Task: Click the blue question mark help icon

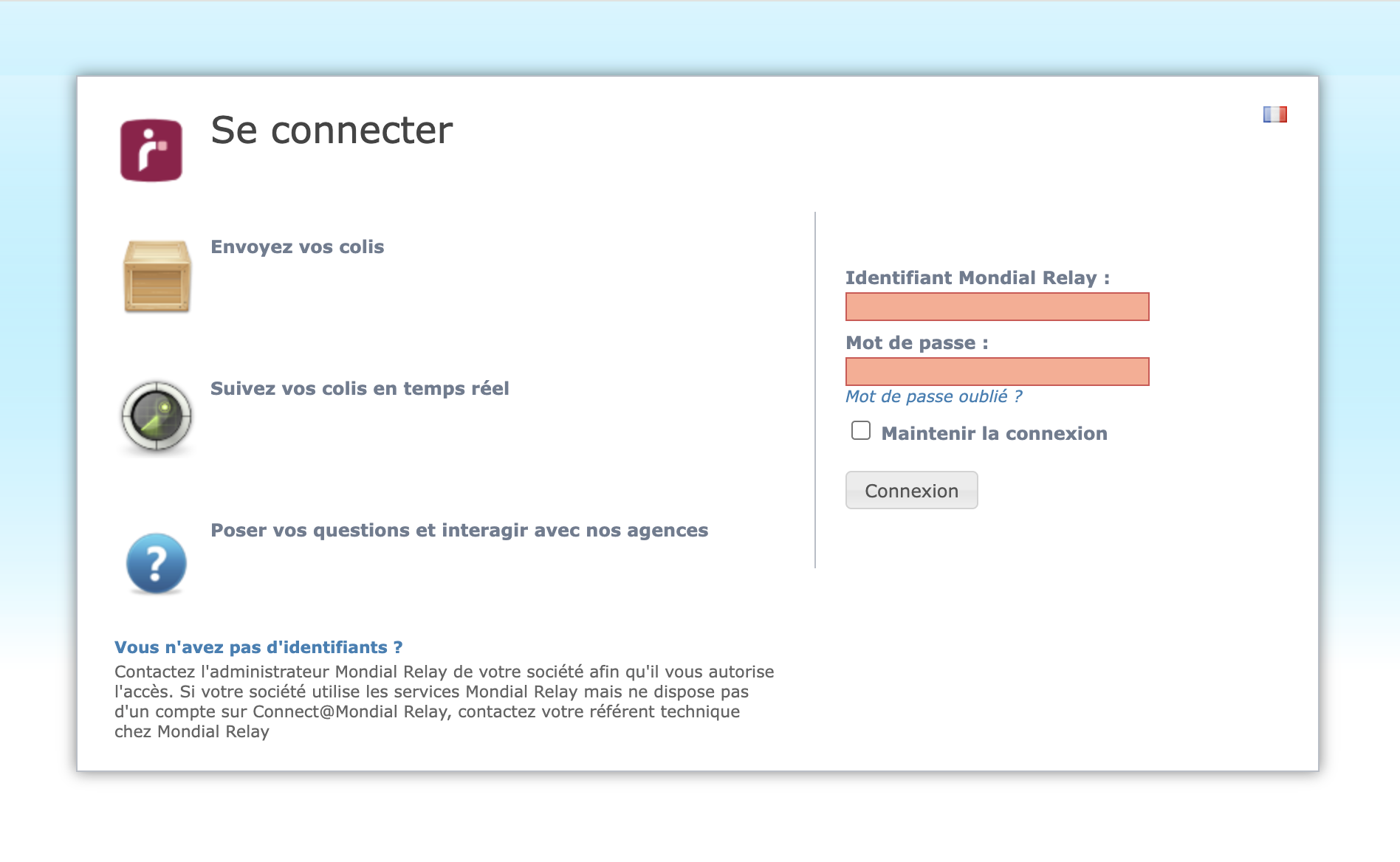Action: tap(156, 563)
